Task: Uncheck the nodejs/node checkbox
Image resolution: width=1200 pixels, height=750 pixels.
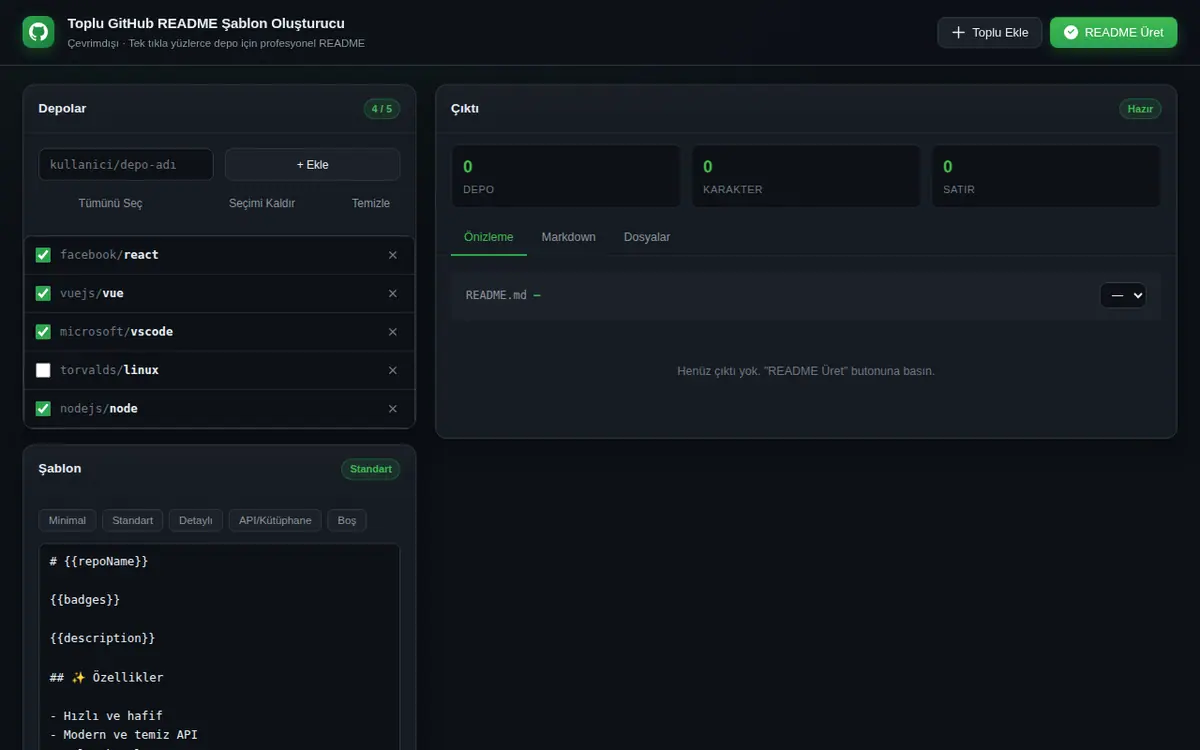Action: (x=43, y=409)
